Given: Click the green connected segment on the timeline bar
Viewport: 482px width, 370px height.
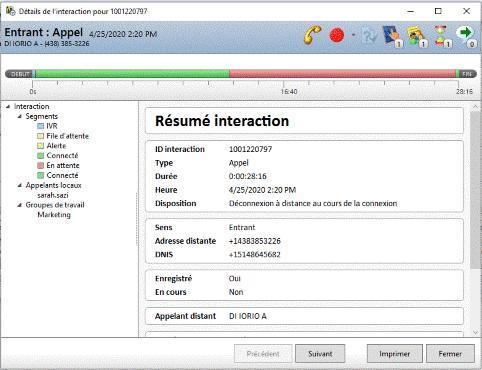Looking at the screenshot, I should coord(133,74).
